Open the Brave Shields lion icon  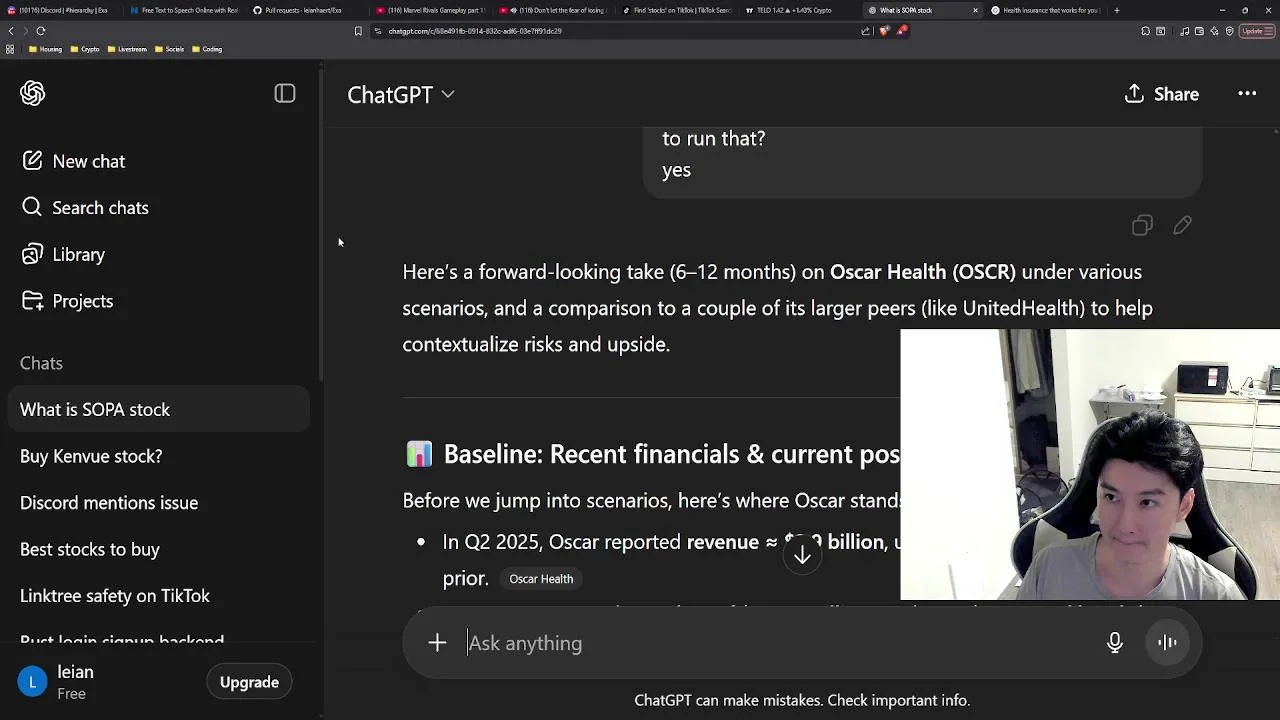pyautogui.click(x=884, y=31)
